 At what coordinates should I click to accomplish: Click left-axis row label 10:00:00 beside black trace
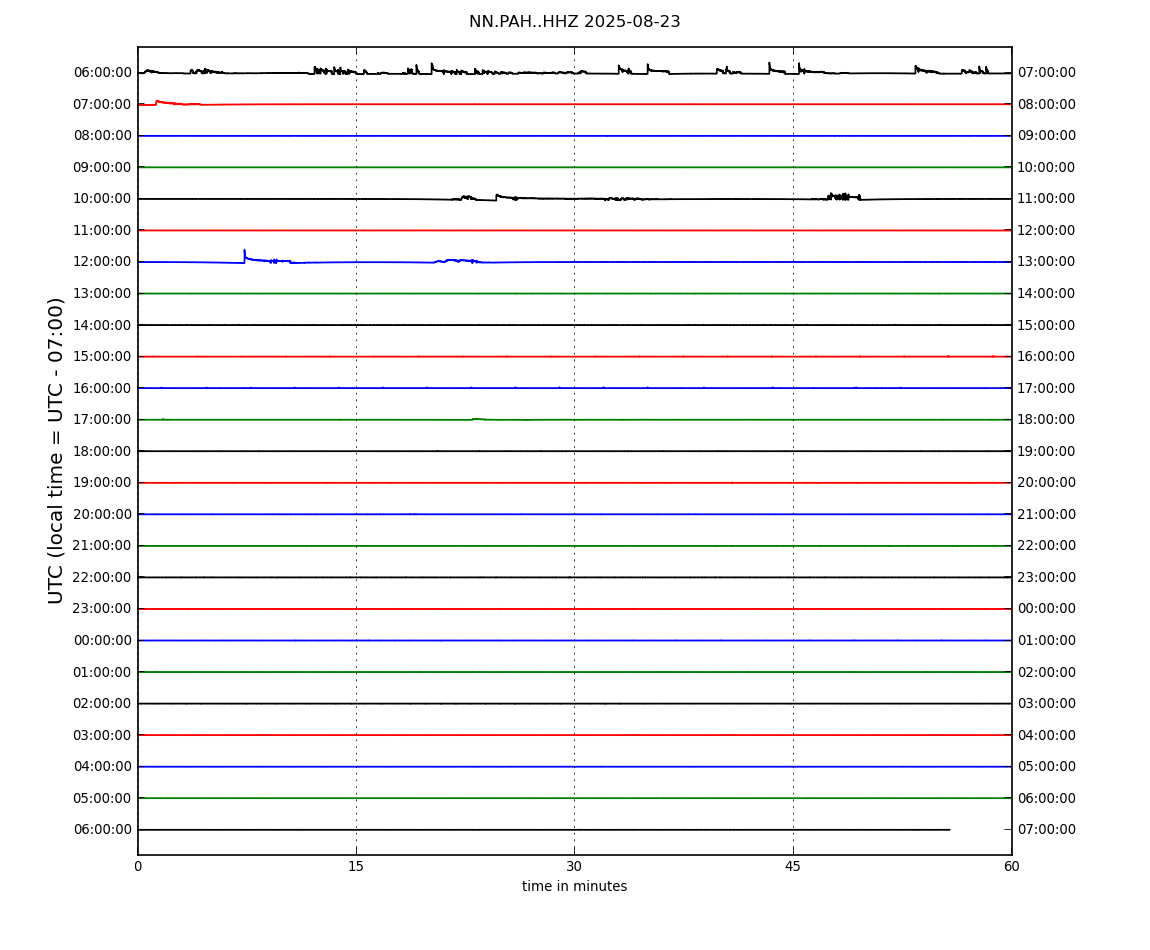pos(103,199)
